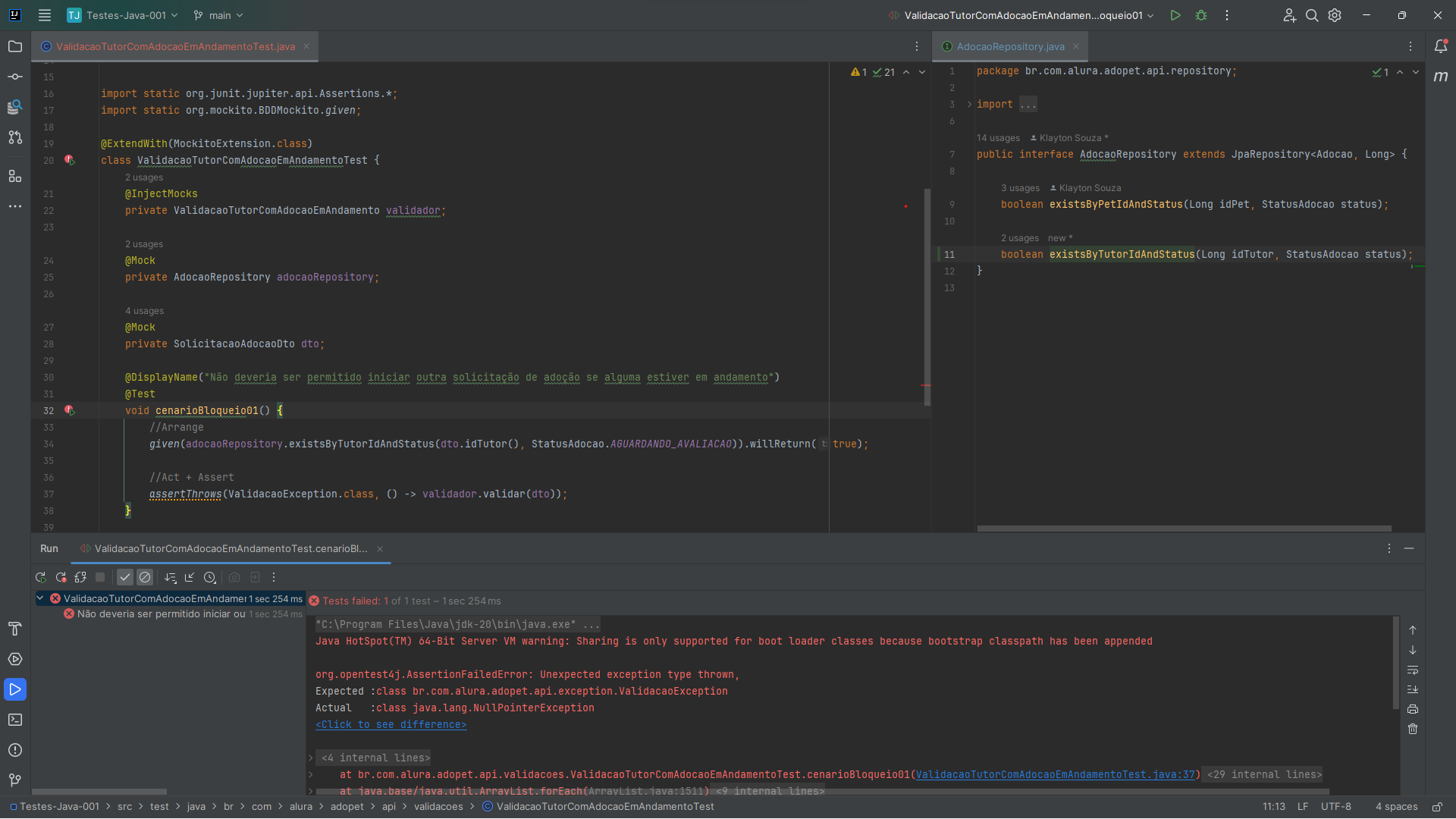Viewport: 1456px width, 819px height.
Task: Expand 29 internal lines fold
Action: tap(1264, 775)
